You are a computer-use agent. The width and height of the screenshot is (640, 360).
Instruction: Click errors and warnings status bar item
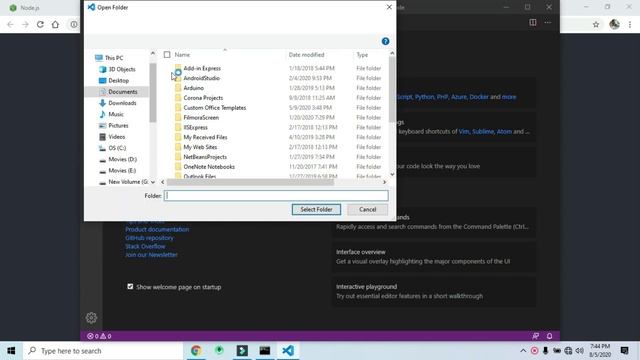pos(99,336)
